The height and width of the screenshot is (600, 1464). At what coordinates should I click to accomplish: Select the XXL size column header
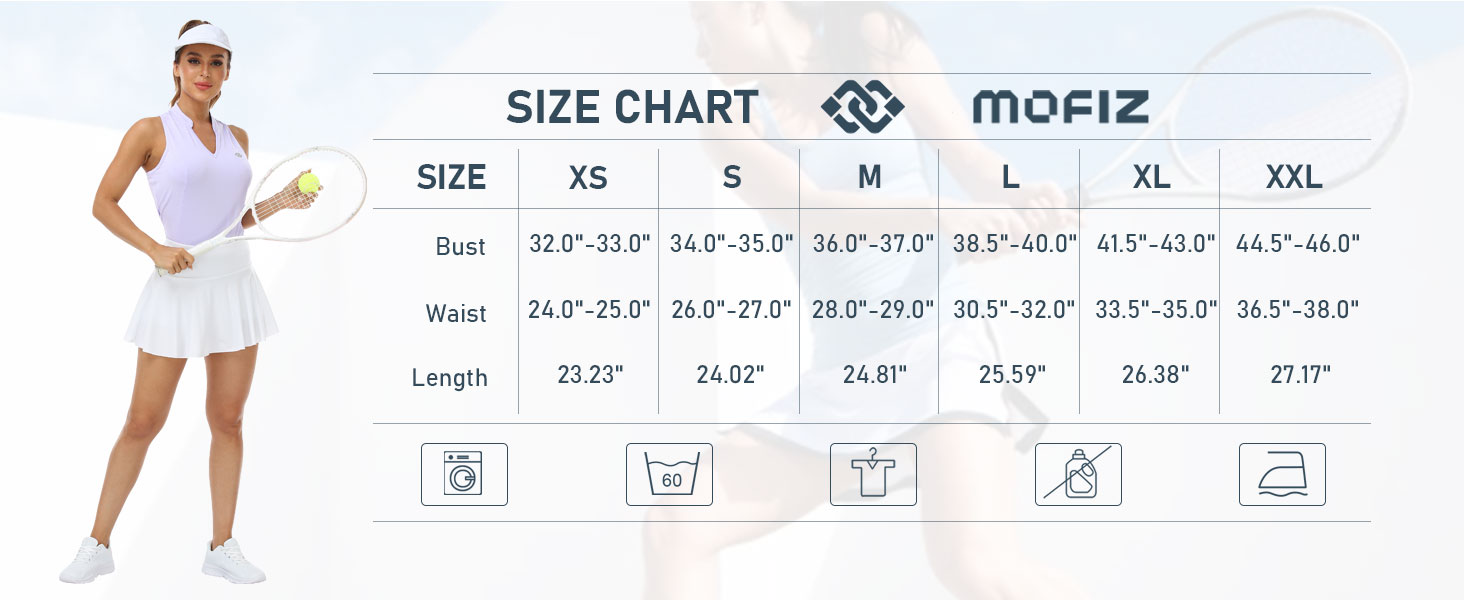(x=1294, y=178)
